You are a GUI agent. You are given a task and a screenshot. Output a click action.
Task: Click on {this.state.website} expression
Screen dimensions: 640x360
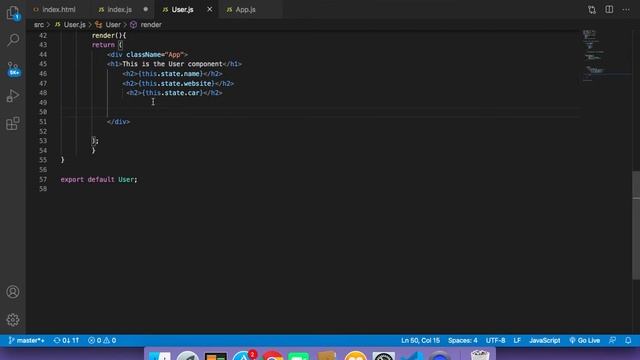(x=176, y=84)
